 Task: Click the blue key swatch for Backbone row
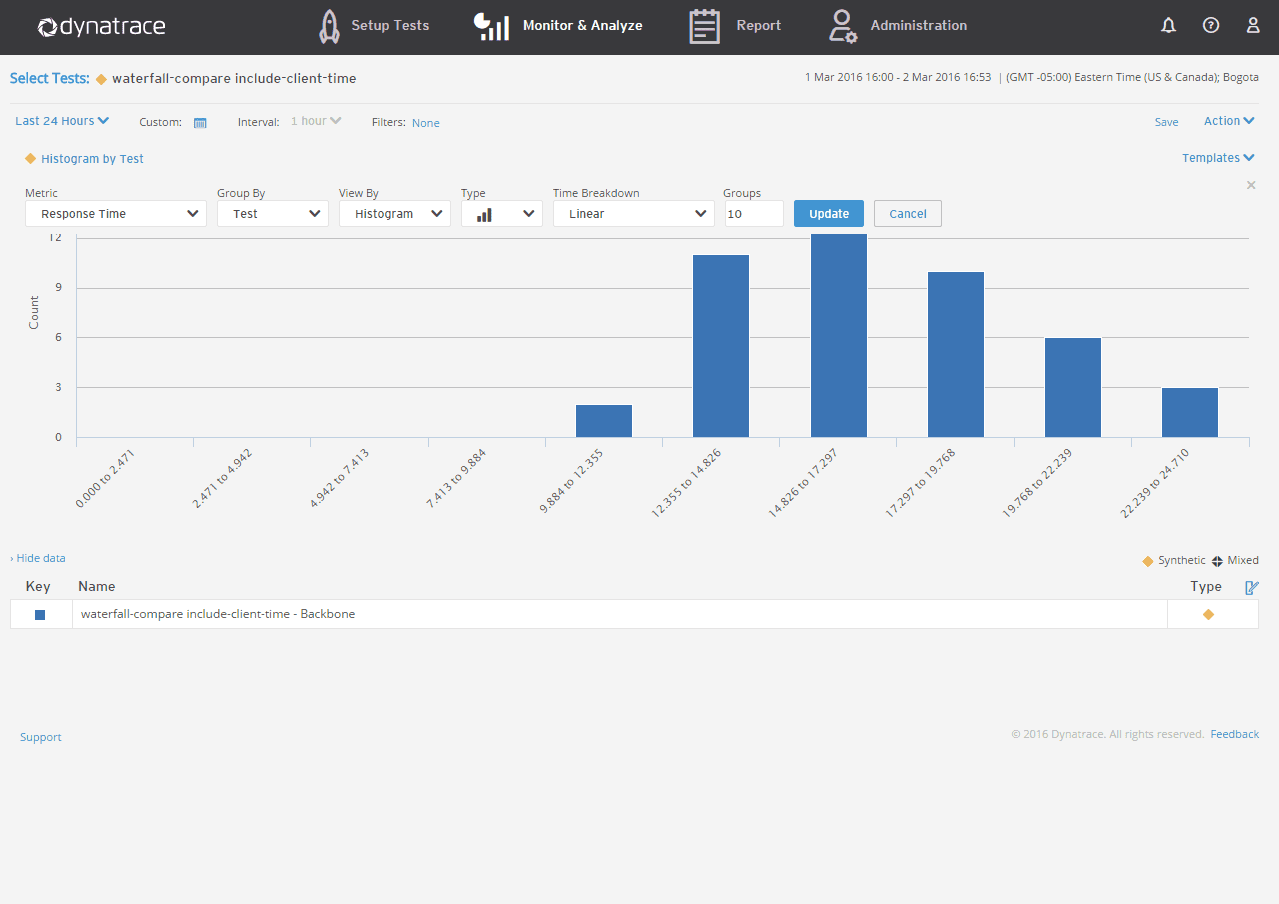40,615
